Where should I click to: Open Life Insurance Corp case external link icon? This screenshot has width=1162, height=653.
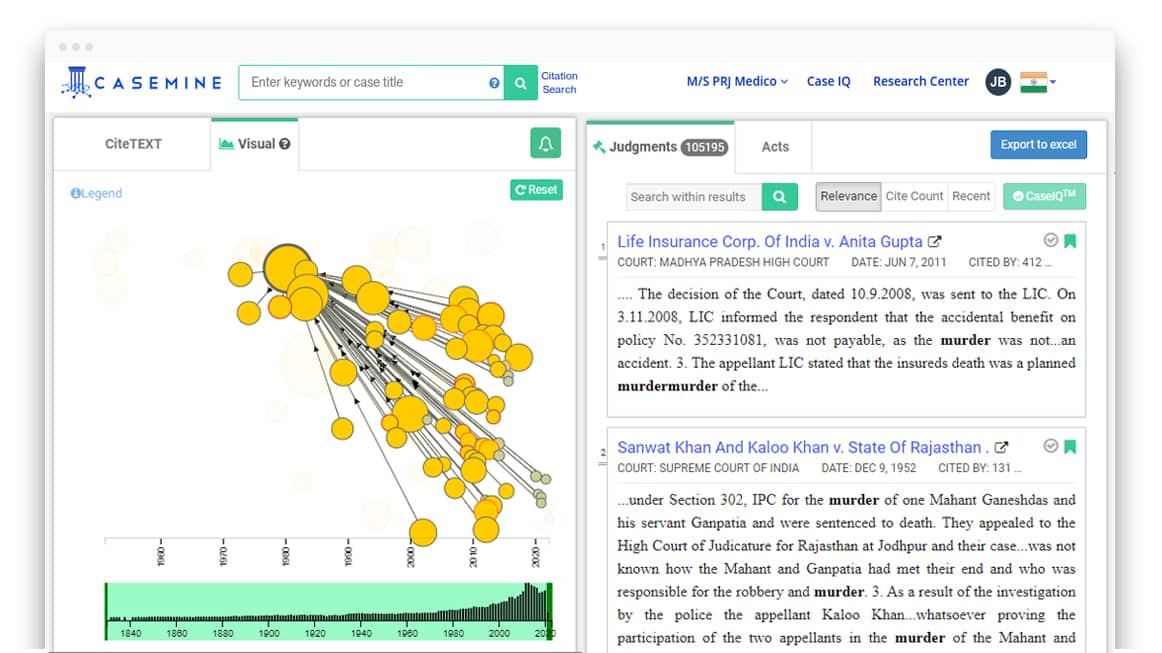(x=935, y=242)
